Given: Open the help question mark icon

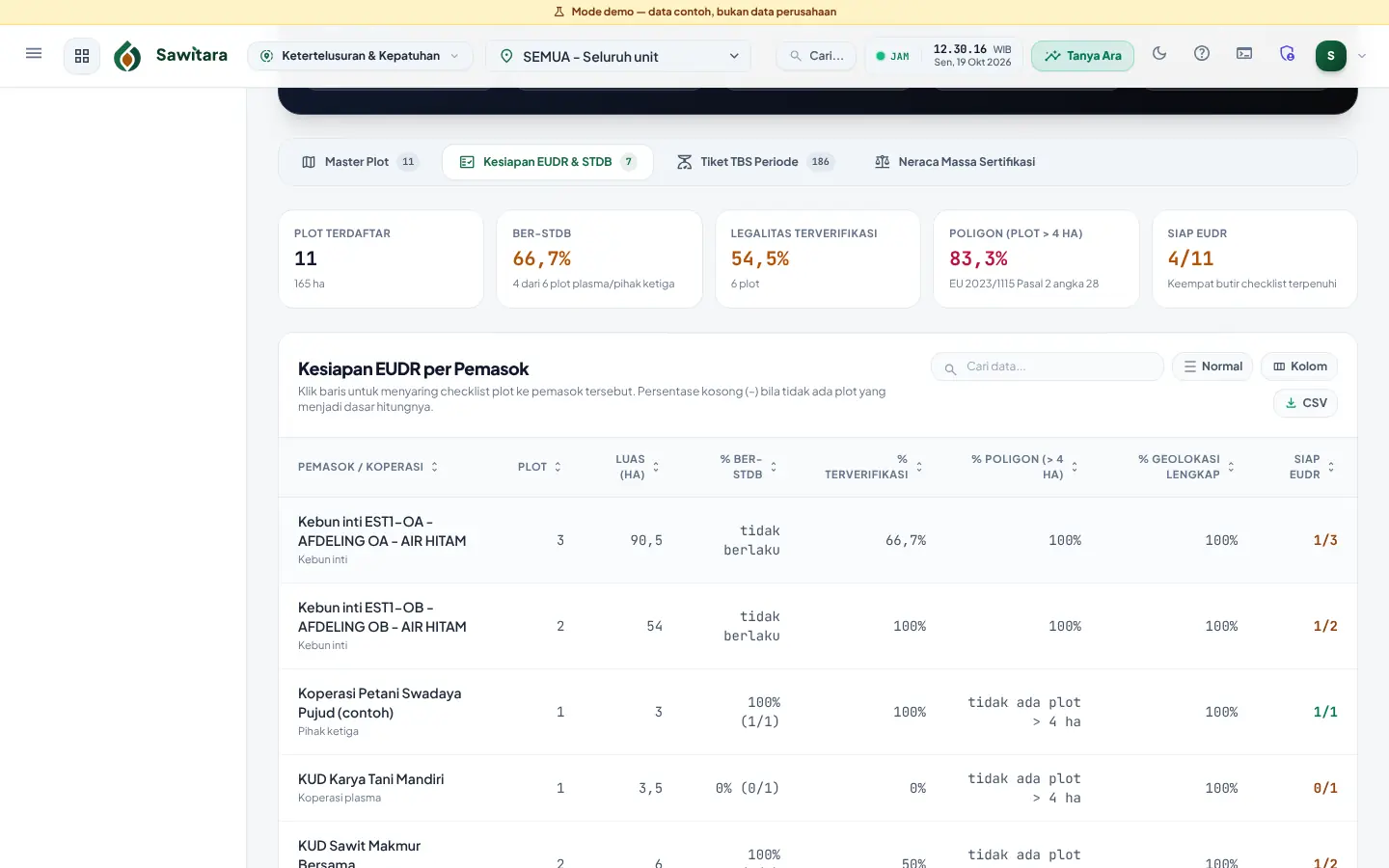Looking at the screenshot, I should (1202, 54).
